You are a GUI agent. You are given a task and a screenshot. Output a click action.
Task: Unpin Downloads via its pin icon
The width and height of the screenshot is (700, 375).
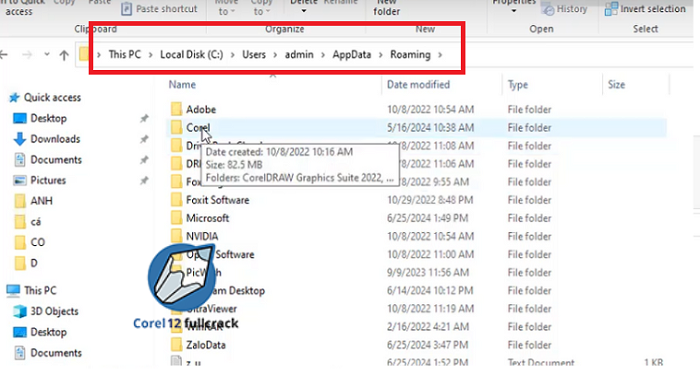(144, 139)
